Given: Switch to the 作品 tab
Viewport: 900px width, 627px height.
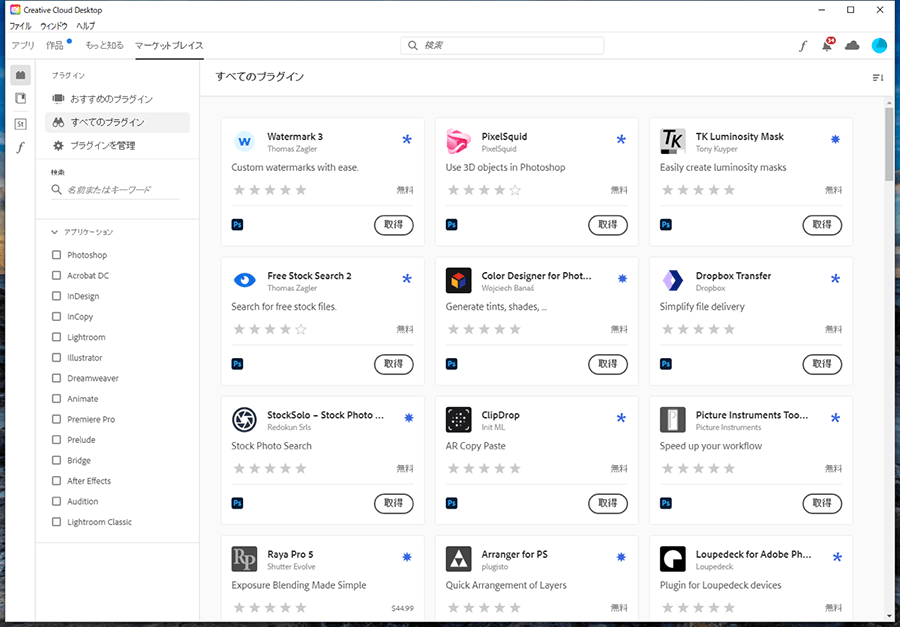Looking at the screenshot, I should coord(55,45).
